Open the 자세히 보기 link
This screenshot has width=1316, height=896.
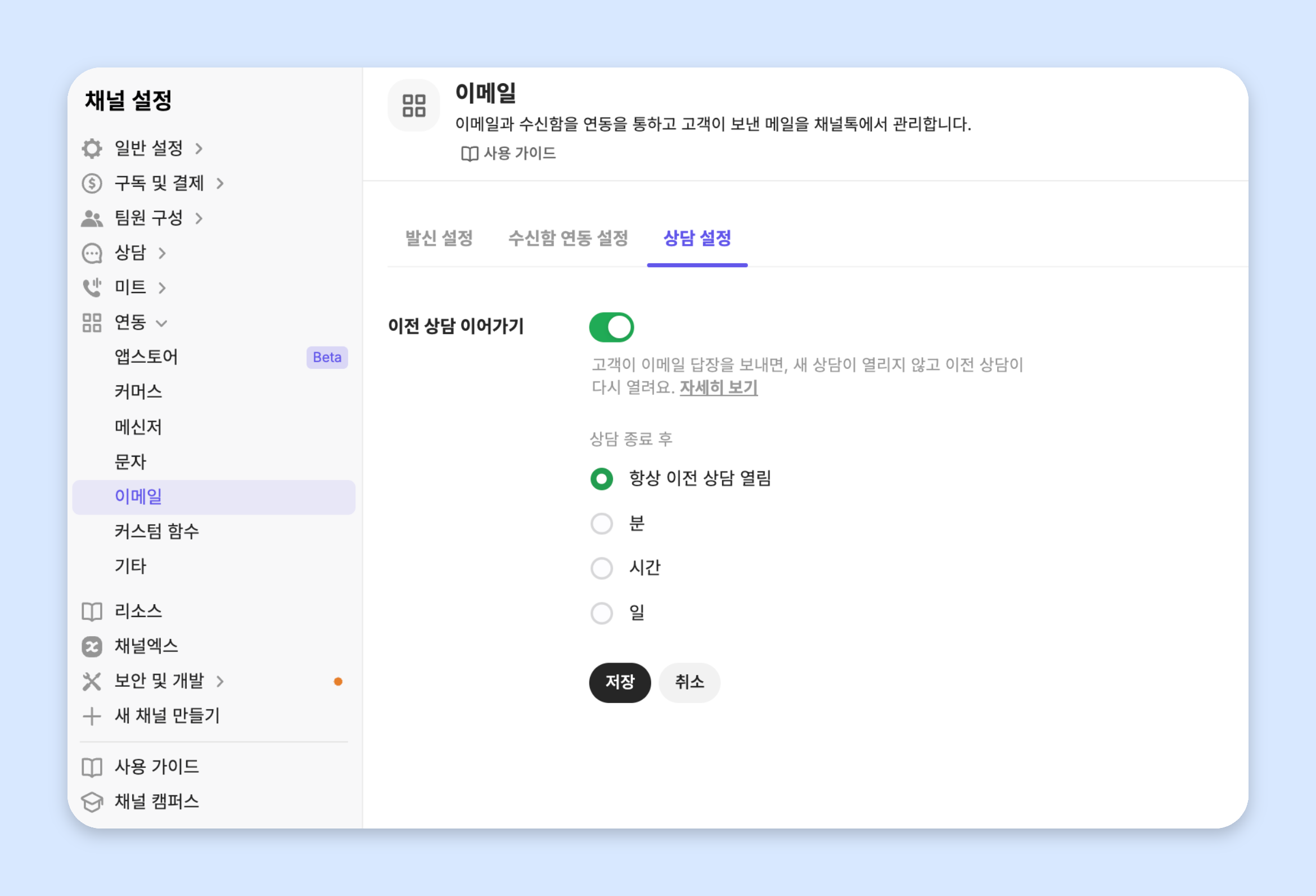pos(719,388)
